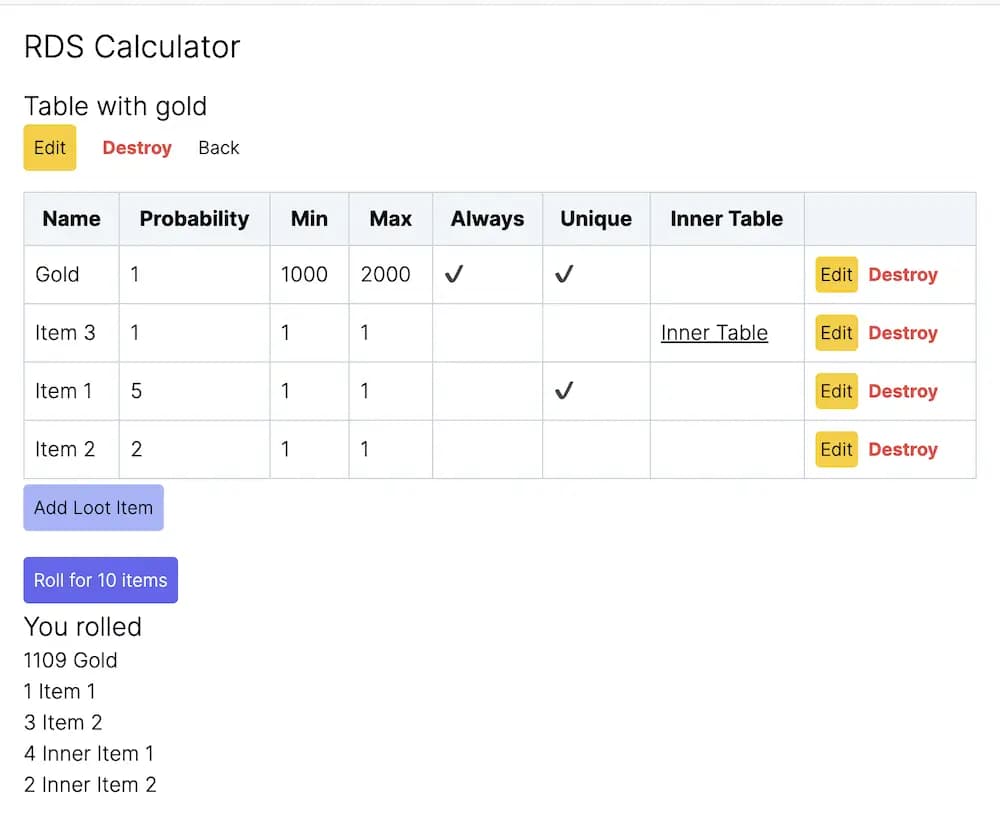Screen dimensions: 1000x834
Task: Click the RDS Calculator heading
Action: pyautogui.click(x=131, y=46)
